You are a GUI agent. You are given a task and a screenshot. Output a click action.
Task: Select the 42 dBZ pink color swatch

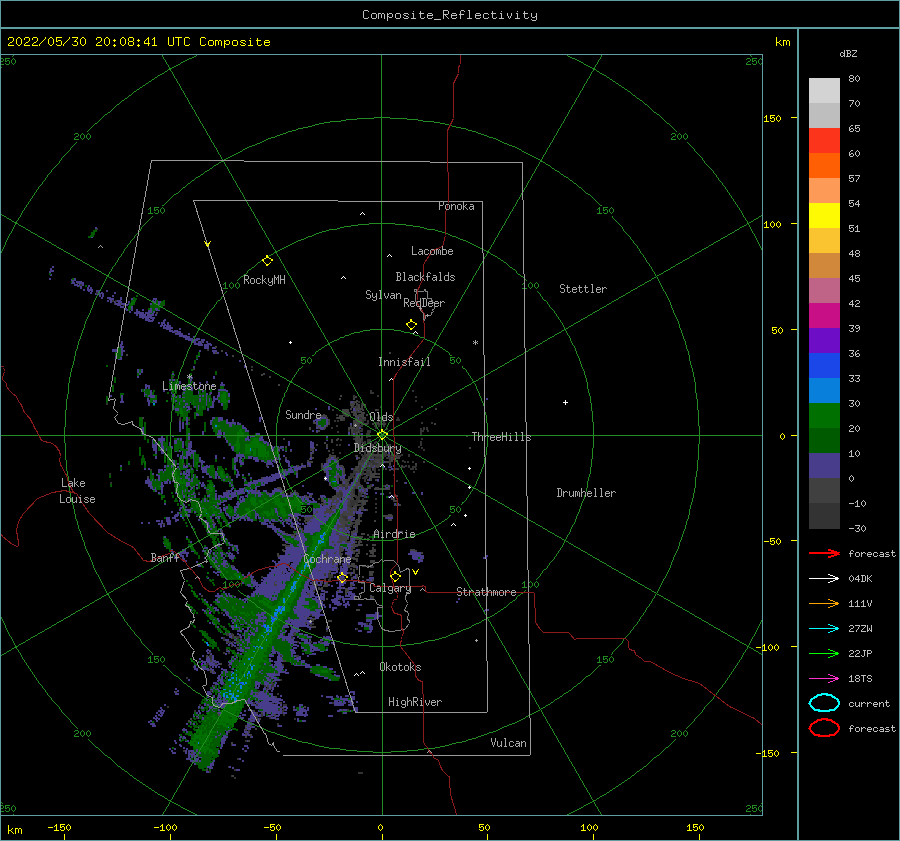click(x=824, y=290)
